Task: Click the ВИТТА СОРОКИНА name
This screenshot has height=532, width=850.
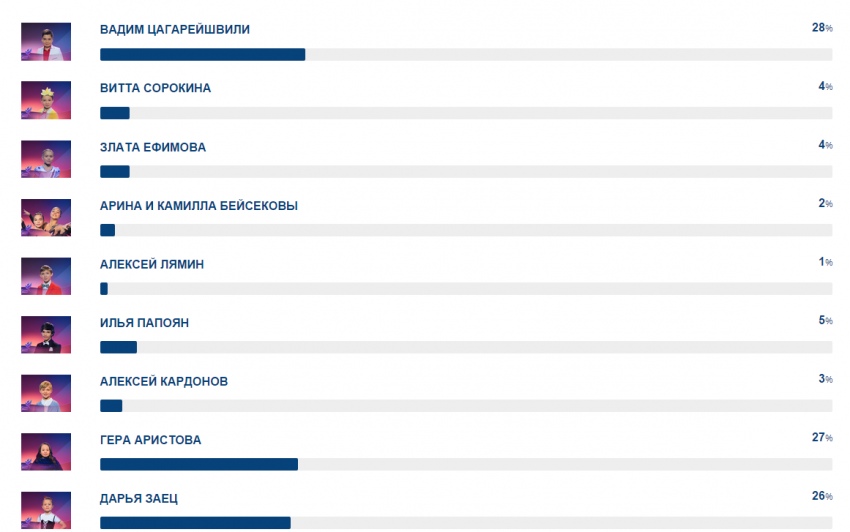Action: (x=155, y=88)
